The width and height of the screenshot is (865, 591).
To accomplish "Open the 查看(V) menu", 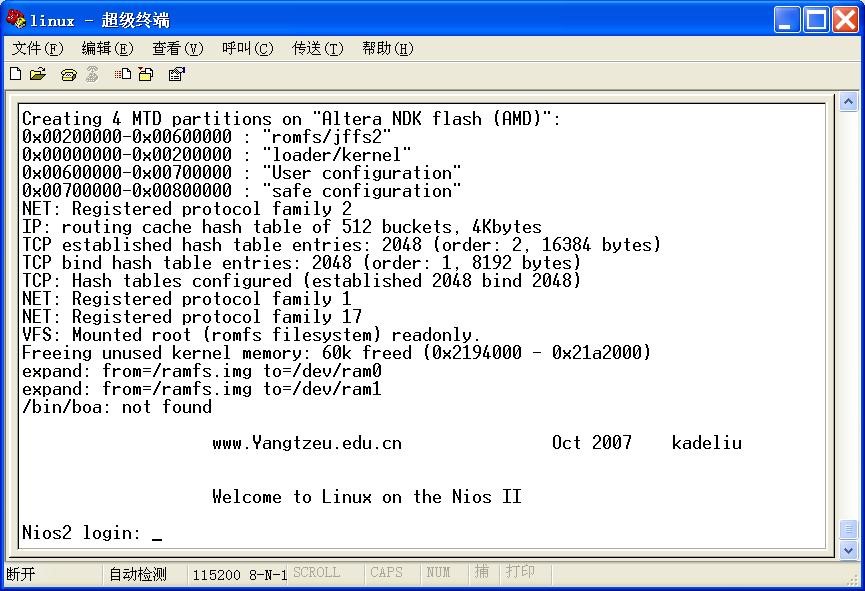I will pos(178,49).
